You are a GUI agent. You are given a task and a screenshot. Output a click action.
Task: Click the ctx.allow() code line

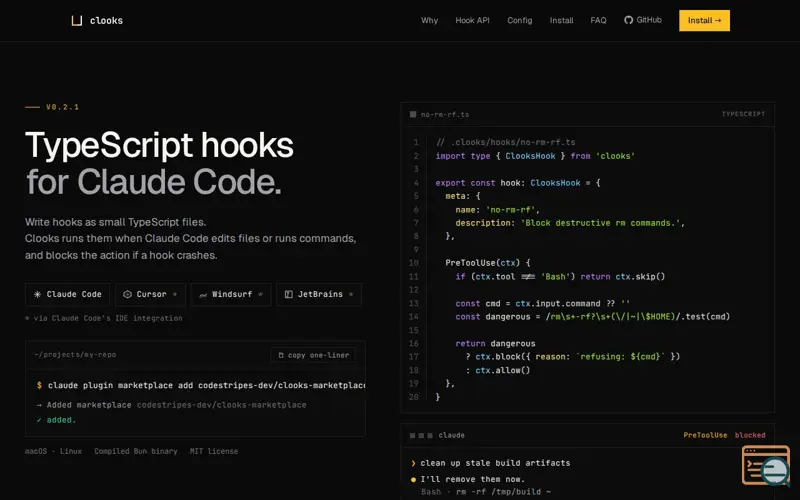[x=498, y=370]
